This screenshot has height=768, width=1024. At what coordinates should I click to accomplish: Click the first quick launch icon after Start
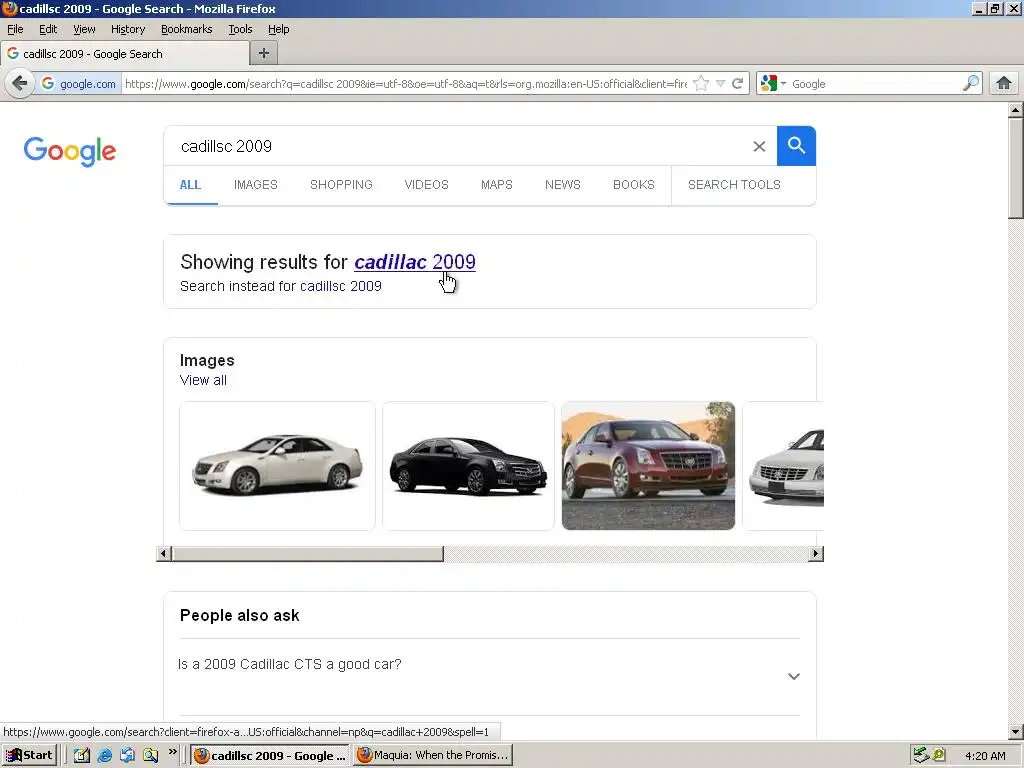[82, 756]
